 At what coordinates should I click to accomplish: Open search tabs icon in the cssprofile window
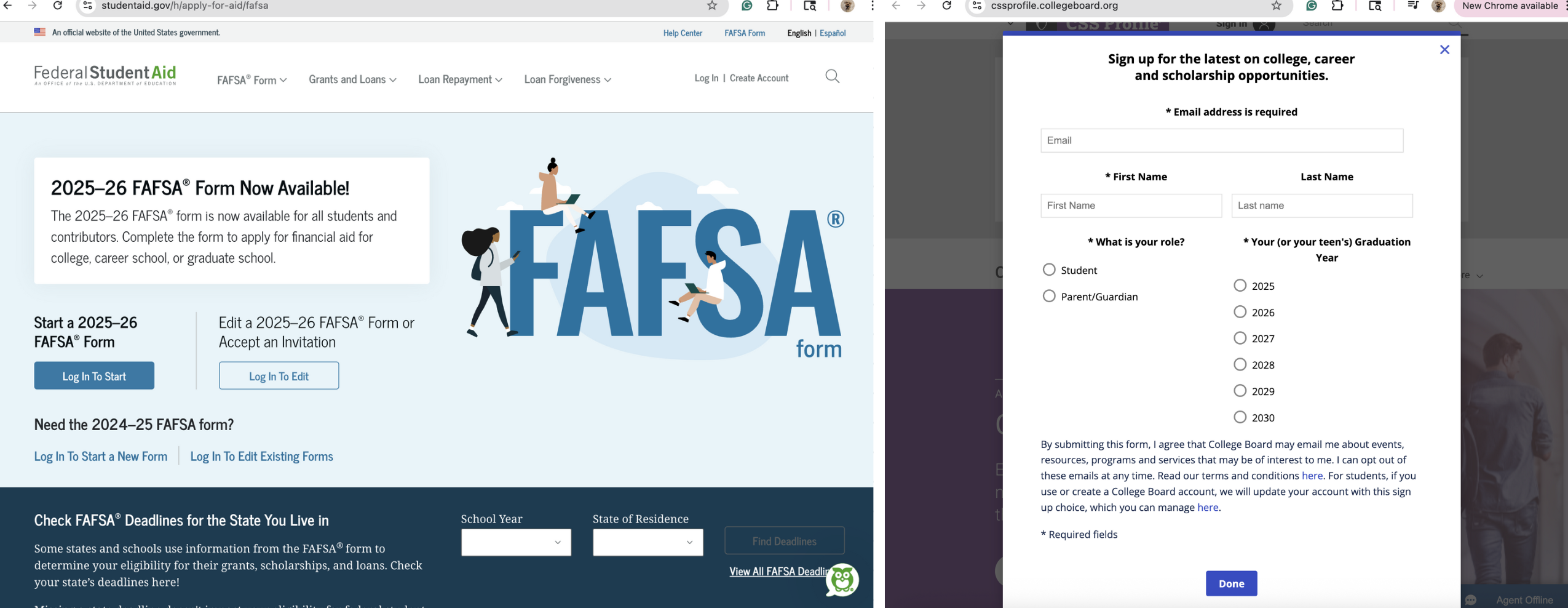pyautogui.click(x=1375, y=6)
